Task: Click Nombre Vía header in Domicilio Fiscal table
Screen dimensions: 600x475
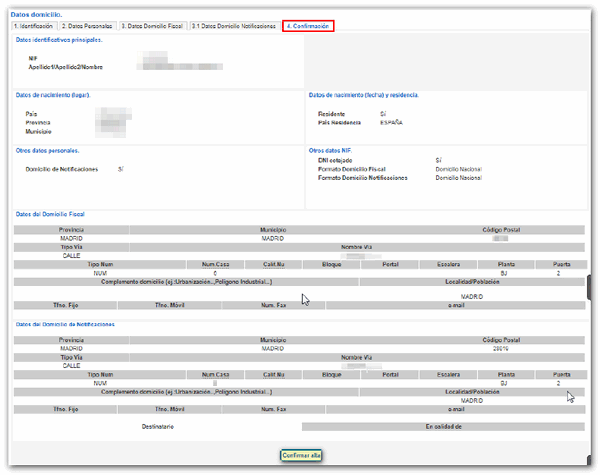Action: click(x=357, y=247)
